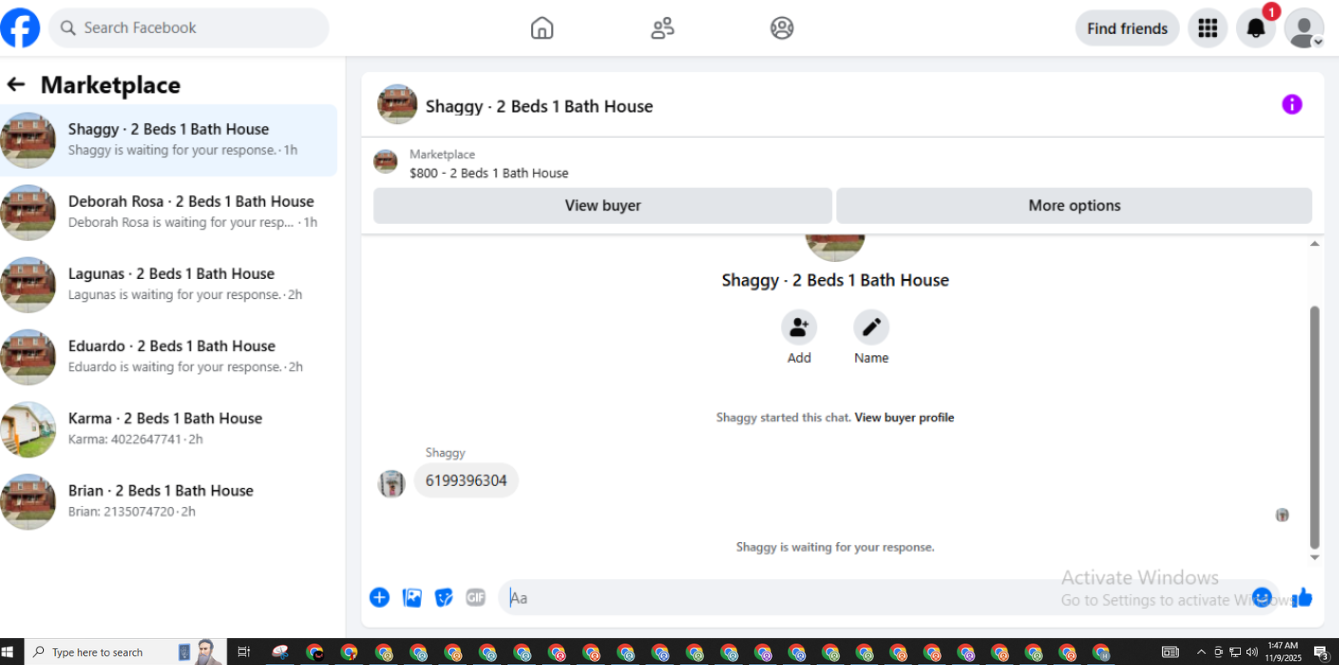Open Karma conversation in the list
Image resolution: width=1339 pixels, height=665 pixels.
pyautogui.click(x=168, y=429)
